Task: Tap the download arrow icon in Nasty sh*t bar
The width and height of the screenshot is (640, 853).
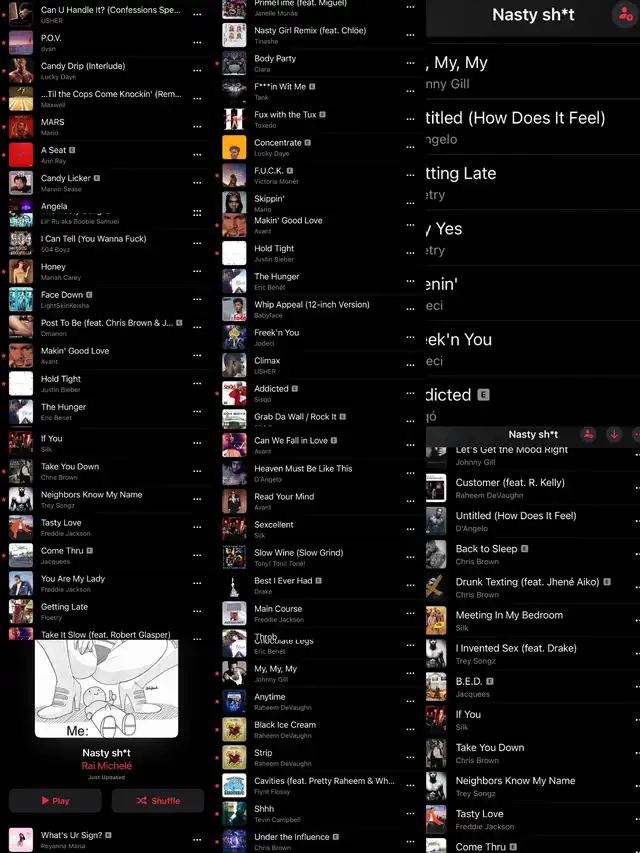Action: click(614, 434)
